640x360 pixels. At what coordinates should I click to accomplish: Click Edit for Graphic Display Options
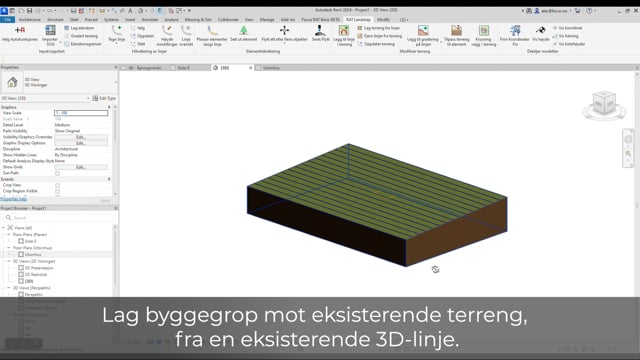(81, 143)
